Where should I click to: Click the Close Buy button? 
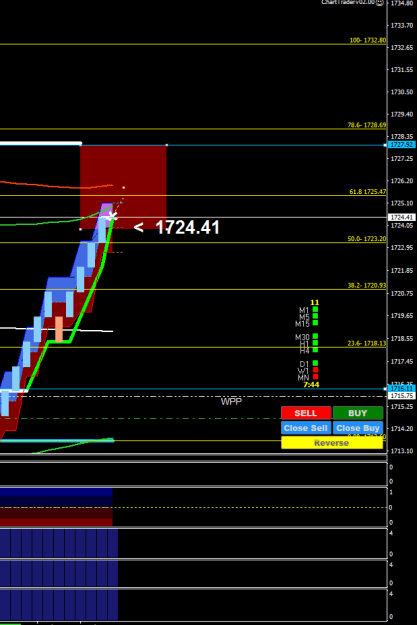click(358, 428)
